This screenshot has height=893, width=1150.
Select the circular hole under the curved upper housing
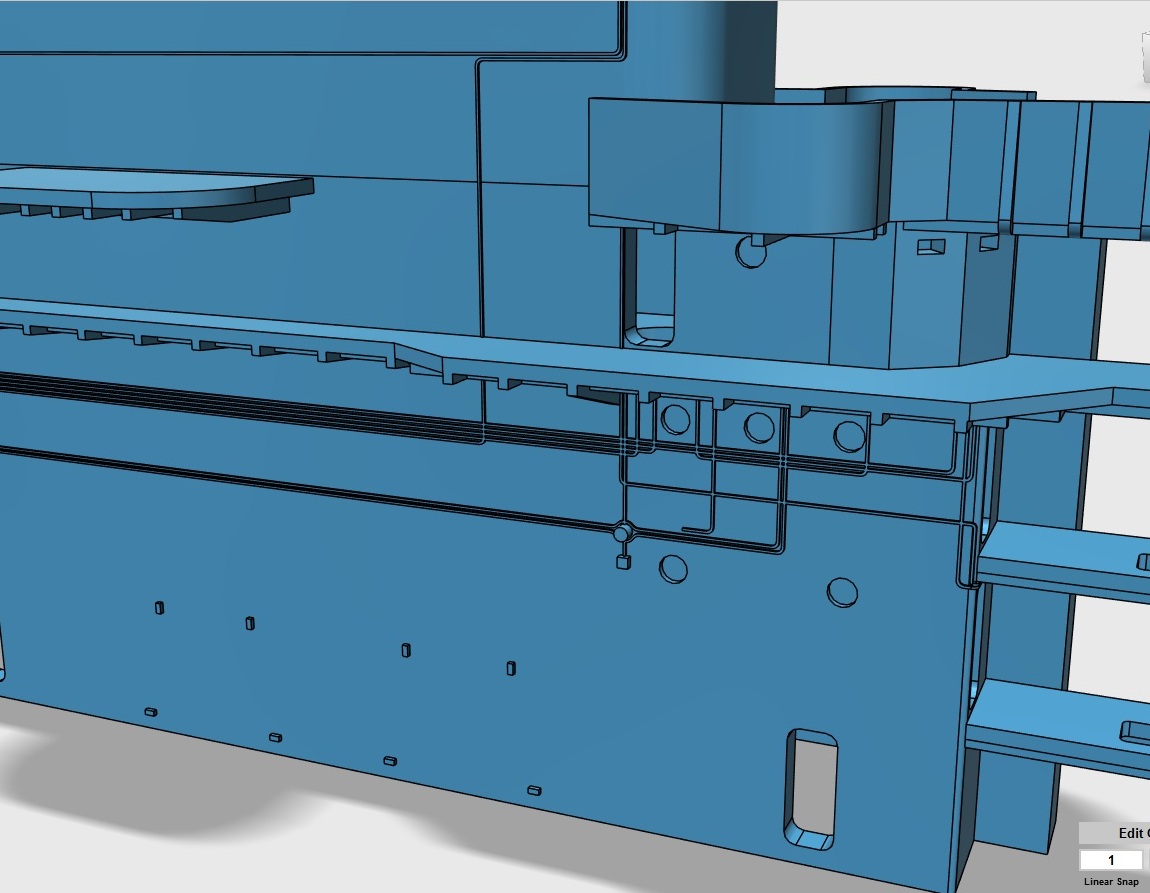(751, 251)
